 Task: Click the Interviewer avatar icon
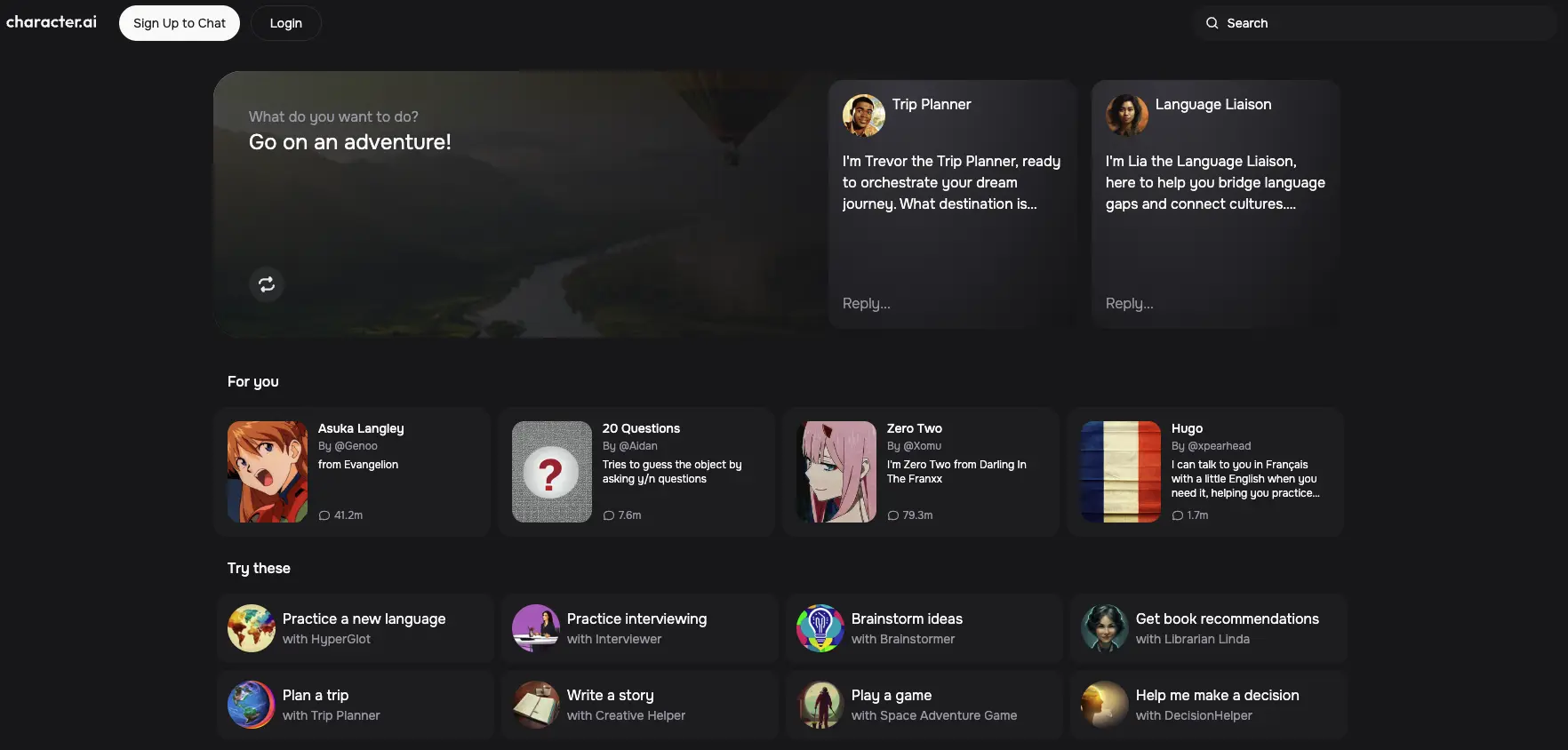click(536, 628)
